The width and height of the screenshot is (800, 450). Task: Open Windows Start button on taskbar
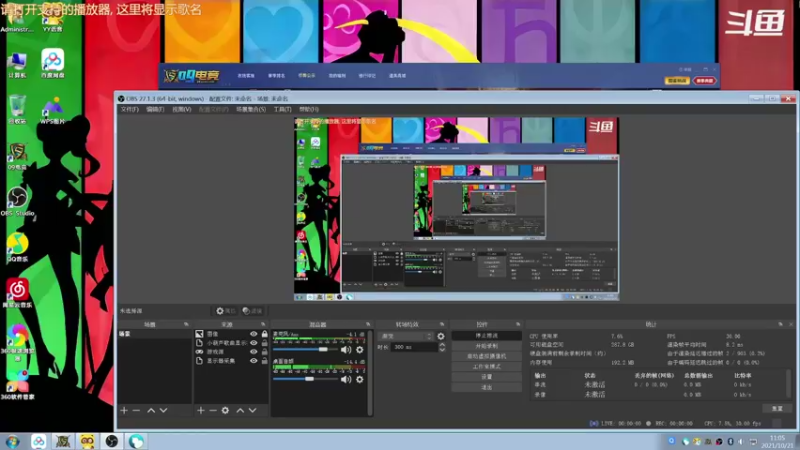tap(12, 441)
